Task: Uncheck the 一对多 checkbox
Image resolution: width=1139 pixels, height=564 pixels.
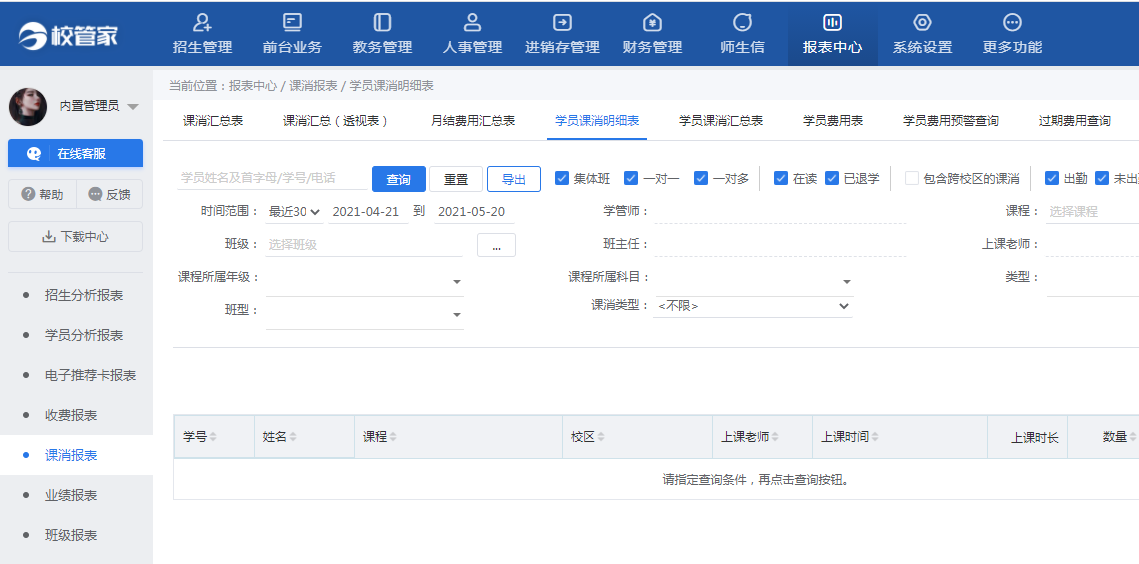Action: [700, 178]
